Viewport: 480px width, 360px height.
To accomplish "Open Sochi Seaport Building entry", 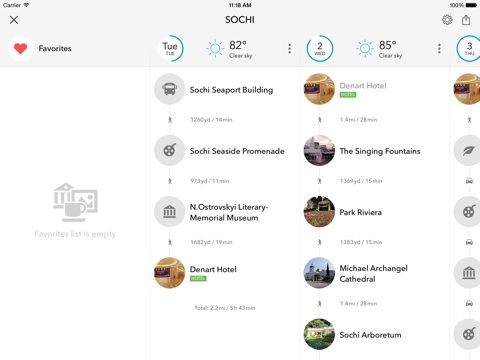I will 231,90.
